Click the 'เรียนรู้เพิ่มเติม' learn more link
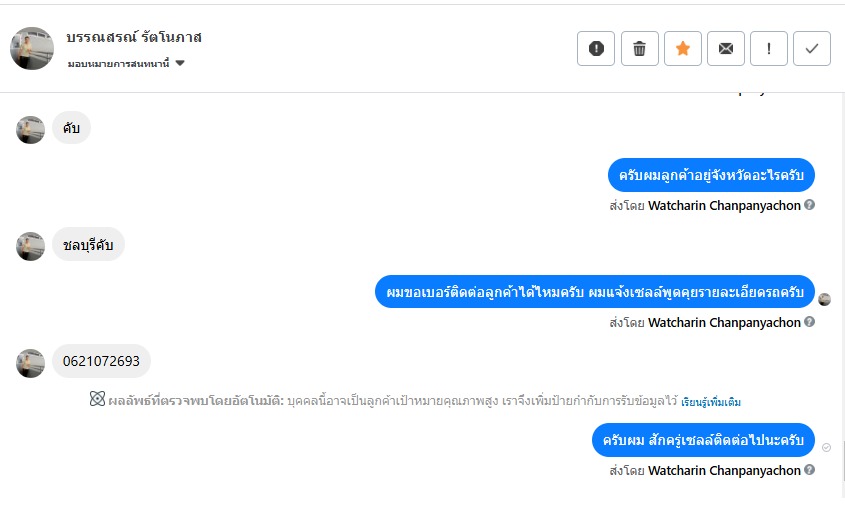 (x=711, y=402)
